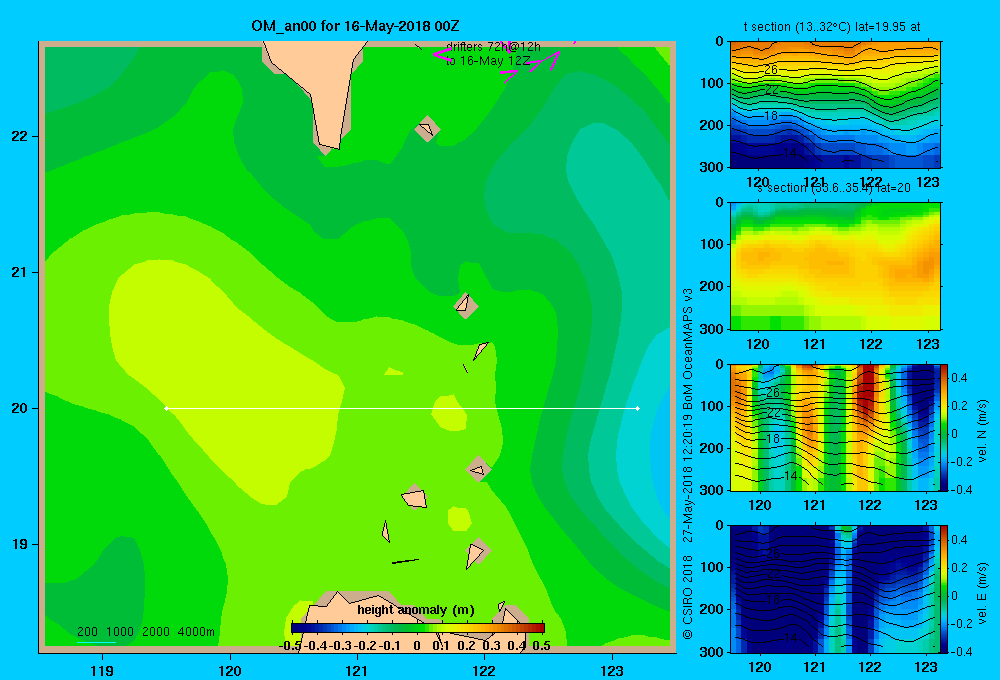The width and height of the screenshot is (1000, 680).
Task: Click the eastern endpoint of the white section line
Action: 638,408
